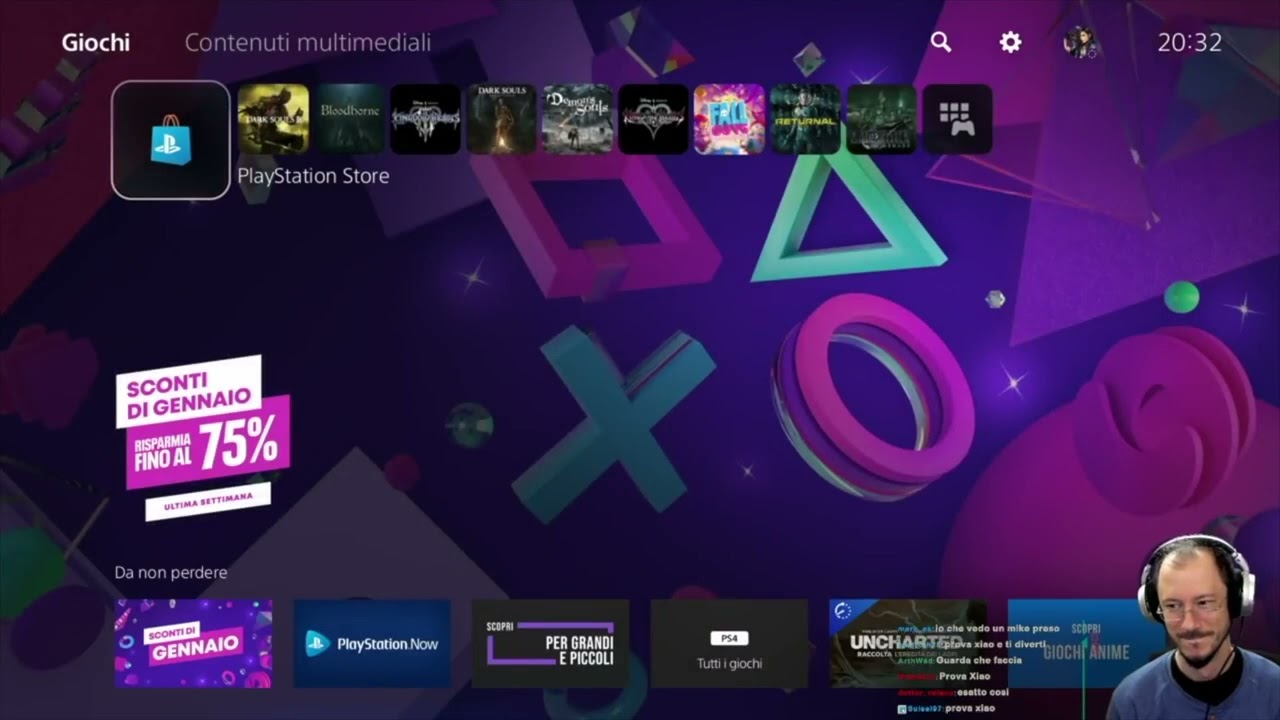
Task: Open the Sconti di Gennaio card
Action: (194, 644)
